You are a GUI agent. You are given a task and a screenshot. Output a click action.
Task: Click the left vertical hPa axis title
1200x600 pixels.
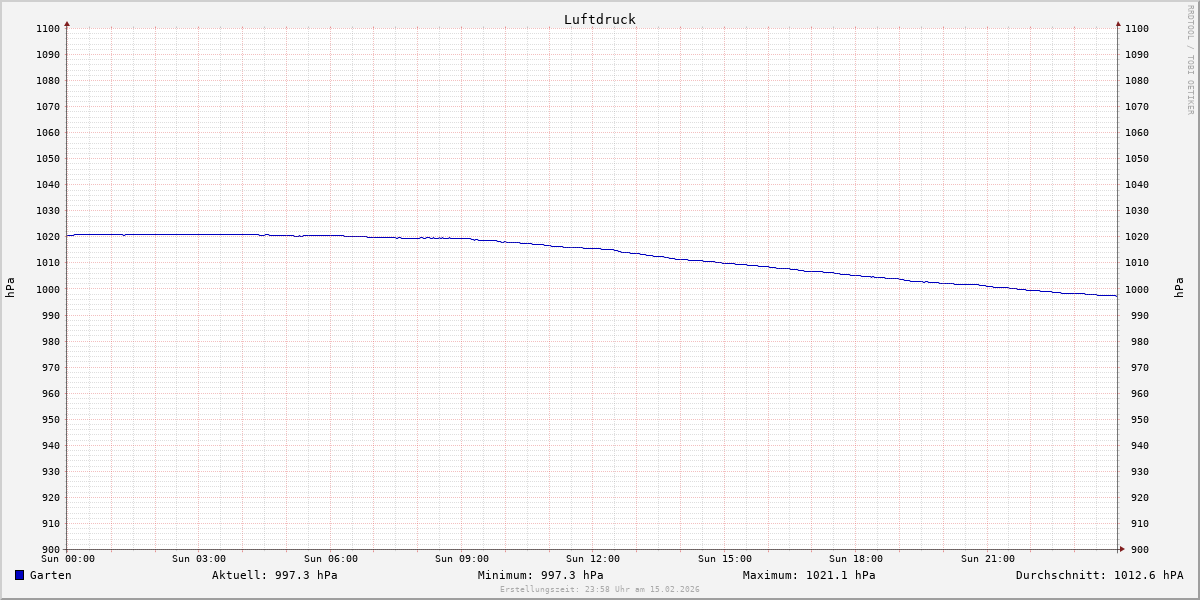(x=10, y=288)
